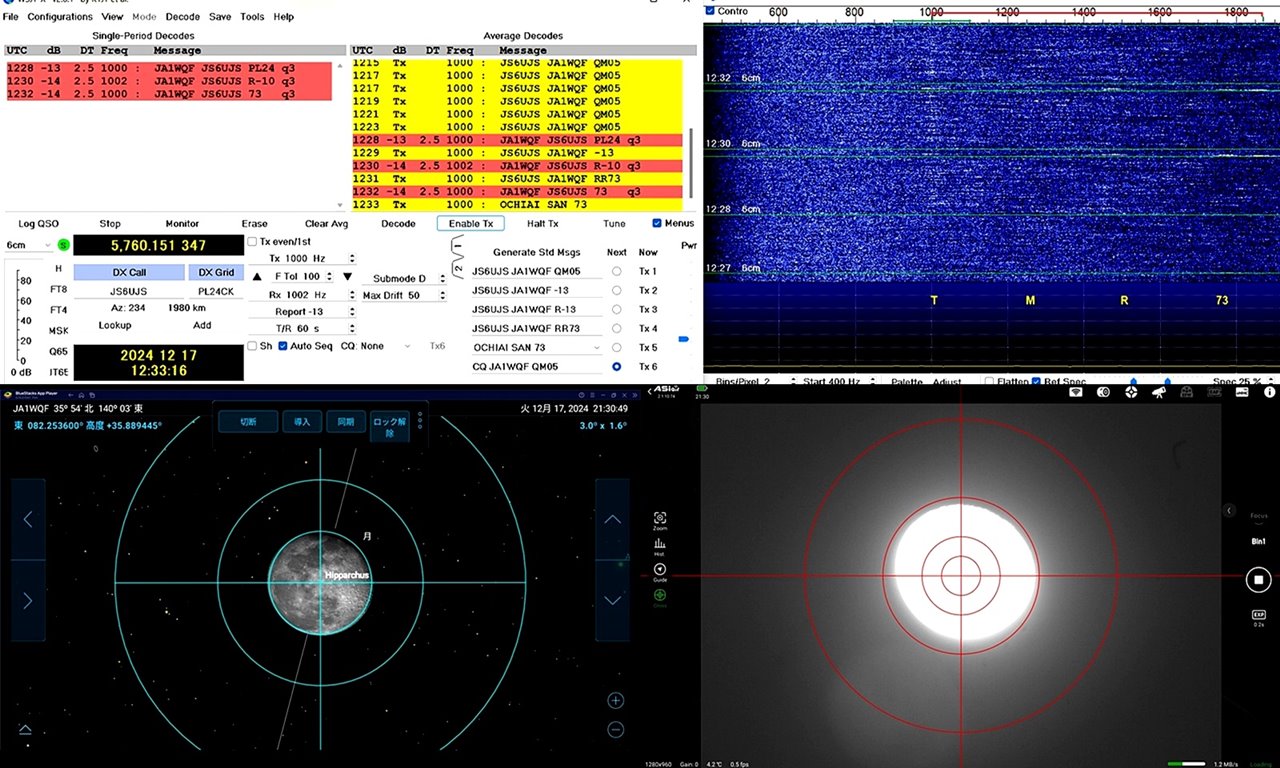The height and width of the screenshot is (768, 1280).
Task: Expand the bottom drawer icon on sky map
Action: [x=25, y=730]
